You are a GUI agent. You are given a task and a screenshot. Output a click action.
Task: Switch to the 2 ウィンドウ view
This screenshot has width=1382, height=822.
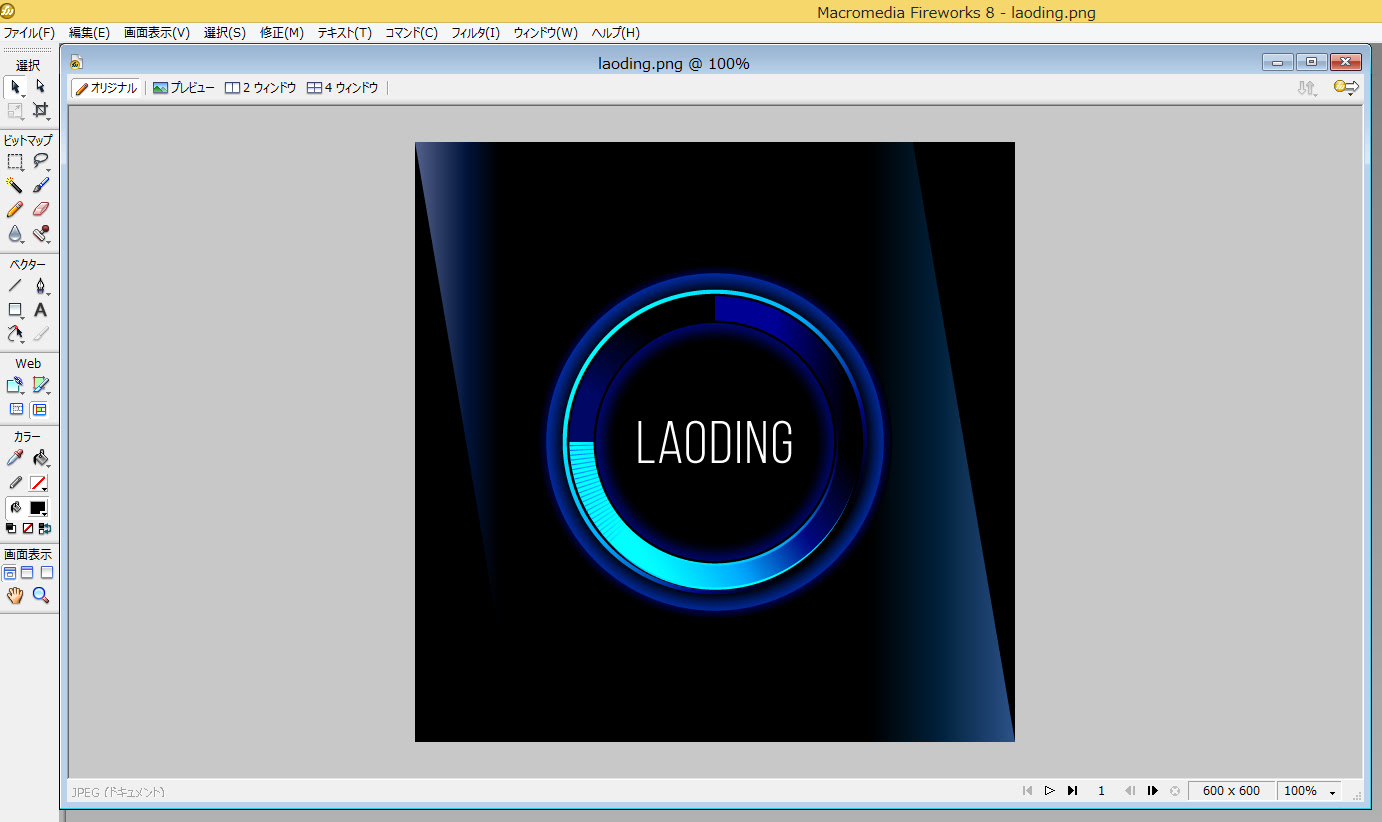(x=261, y=88)
